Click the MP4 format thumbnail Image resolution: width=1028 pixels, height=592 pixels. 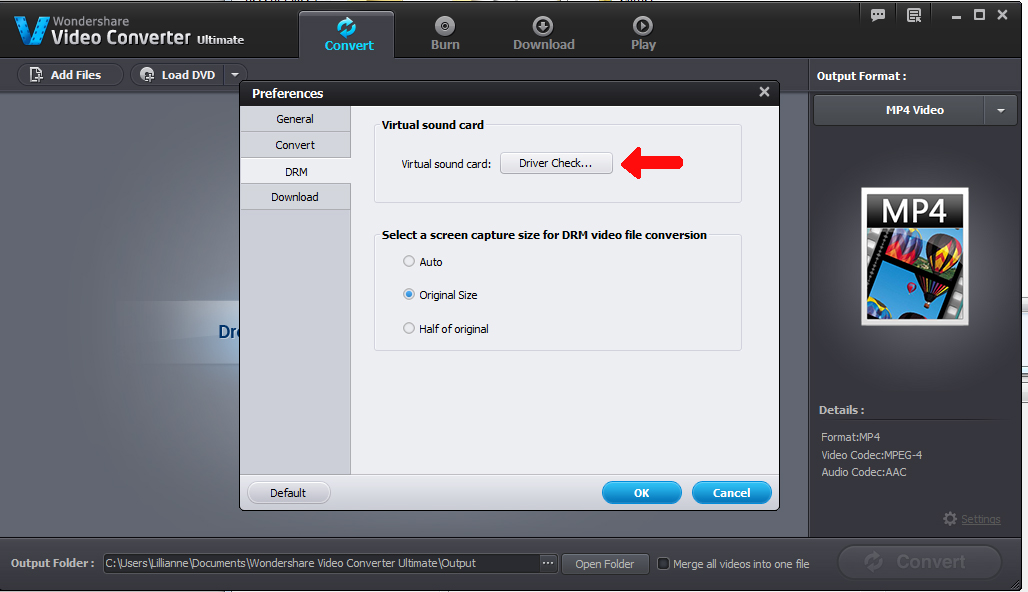coord(915,256)
